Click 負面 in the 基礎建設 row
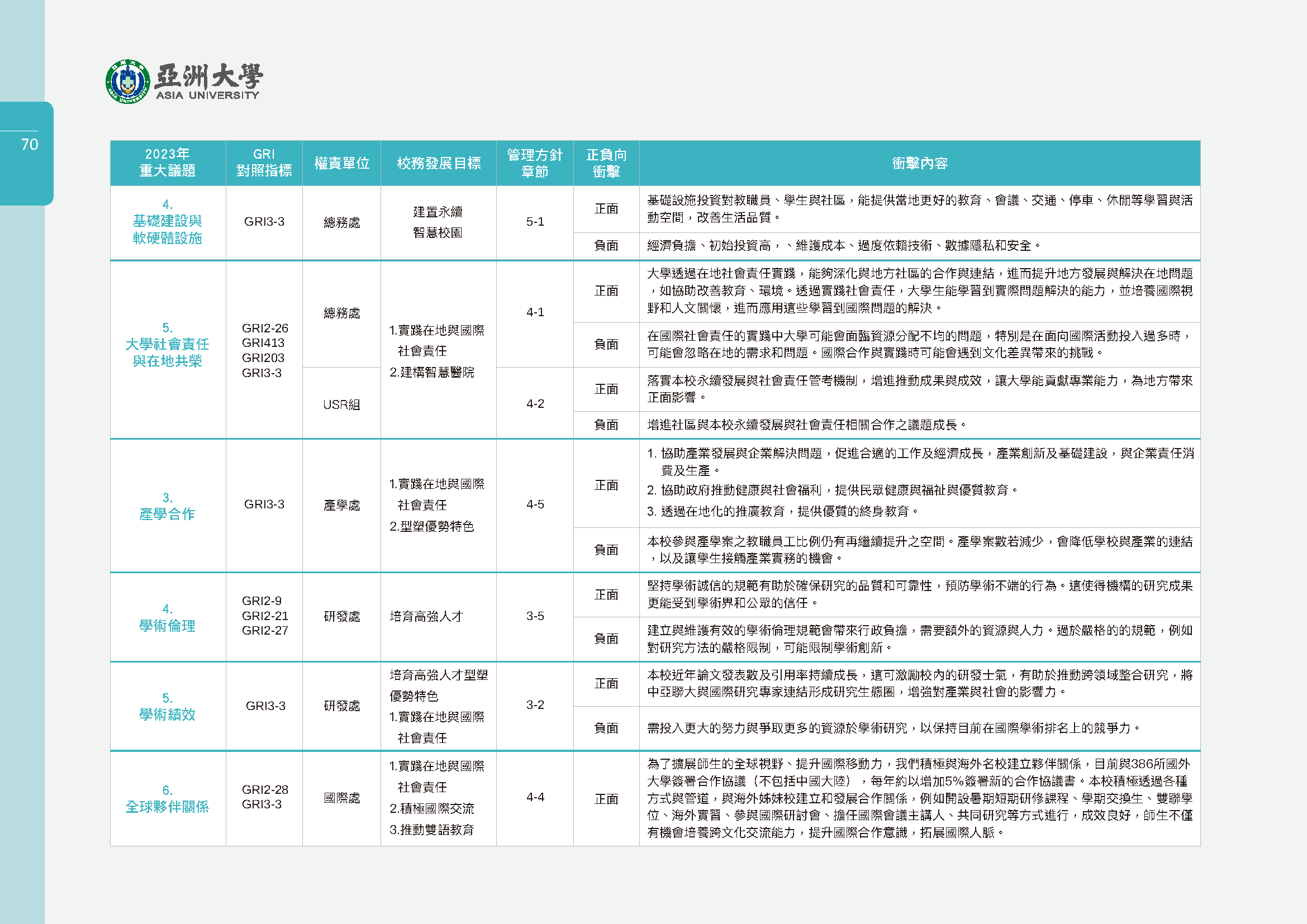This screenshot has height=924, width=1307. tap(606, 246)
